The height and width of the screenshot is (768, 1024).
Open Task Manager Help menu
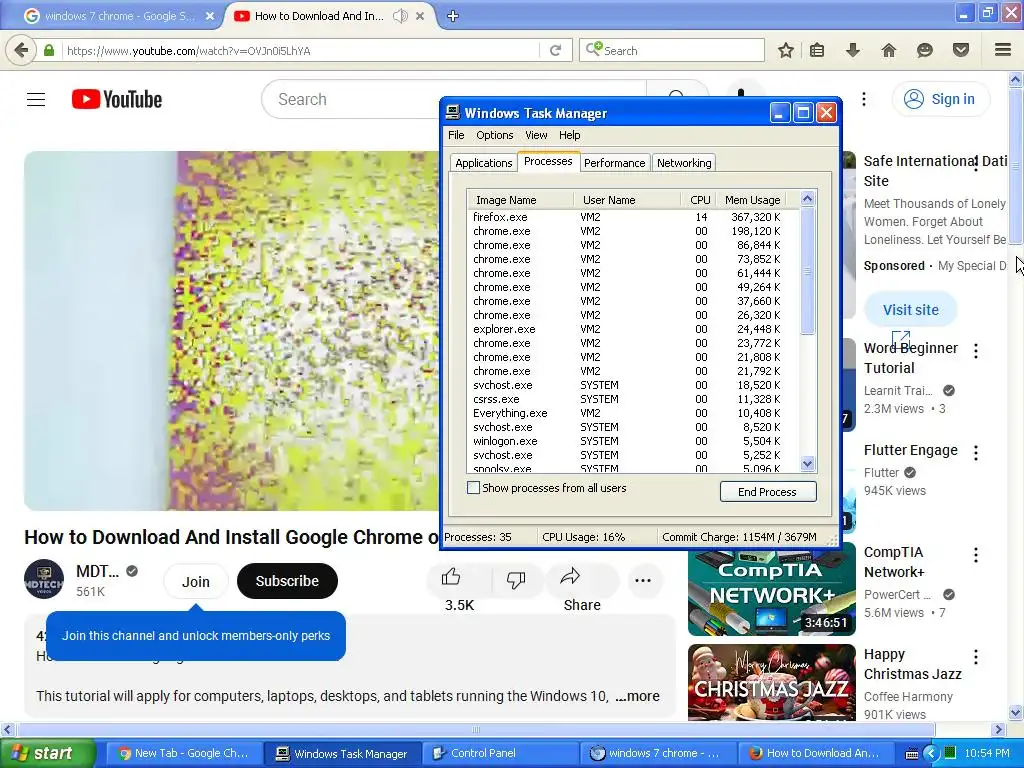569,135
